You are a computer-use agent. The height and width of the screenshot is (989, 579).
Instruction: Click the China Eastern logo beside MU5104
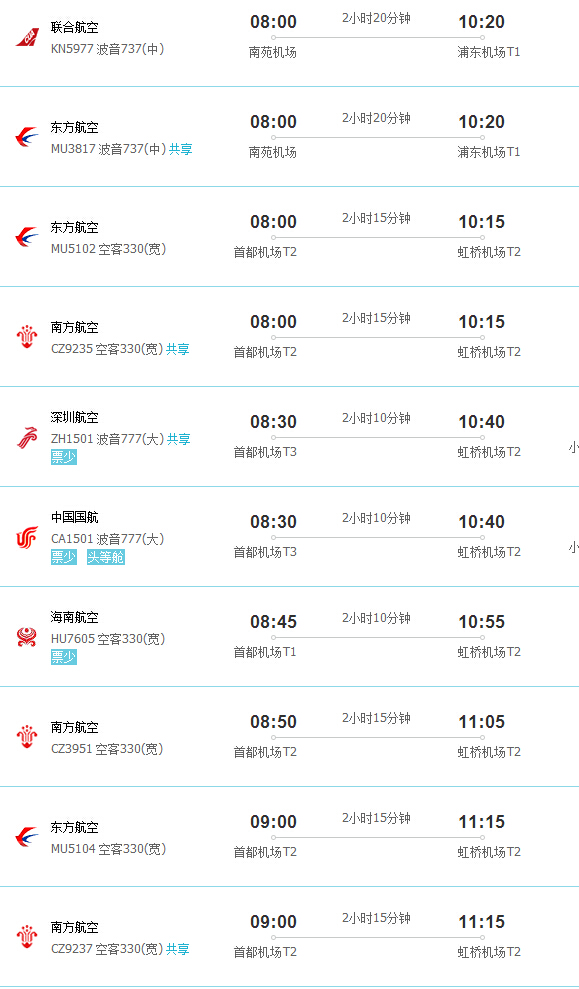(27, 837)
